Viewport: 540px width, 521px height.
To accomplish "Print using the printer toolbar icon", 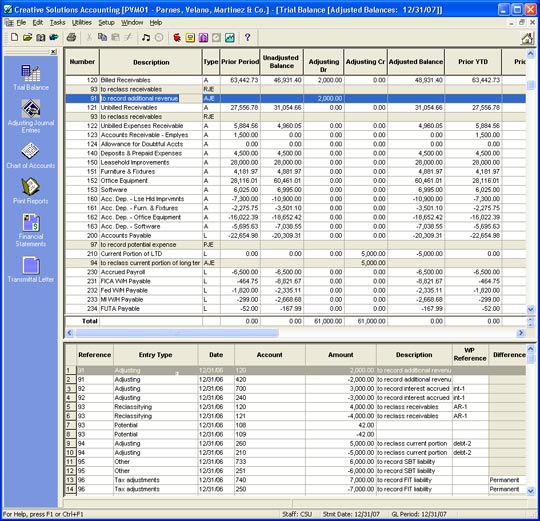I will tap(71, 37).
